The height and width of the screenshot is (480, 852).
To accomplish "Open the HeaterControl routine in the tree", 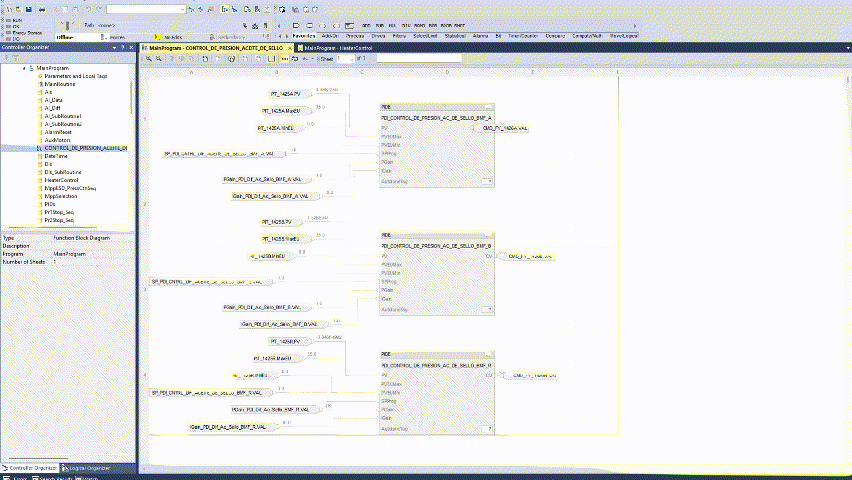I will pyautogui.click(x=63, y=180).
